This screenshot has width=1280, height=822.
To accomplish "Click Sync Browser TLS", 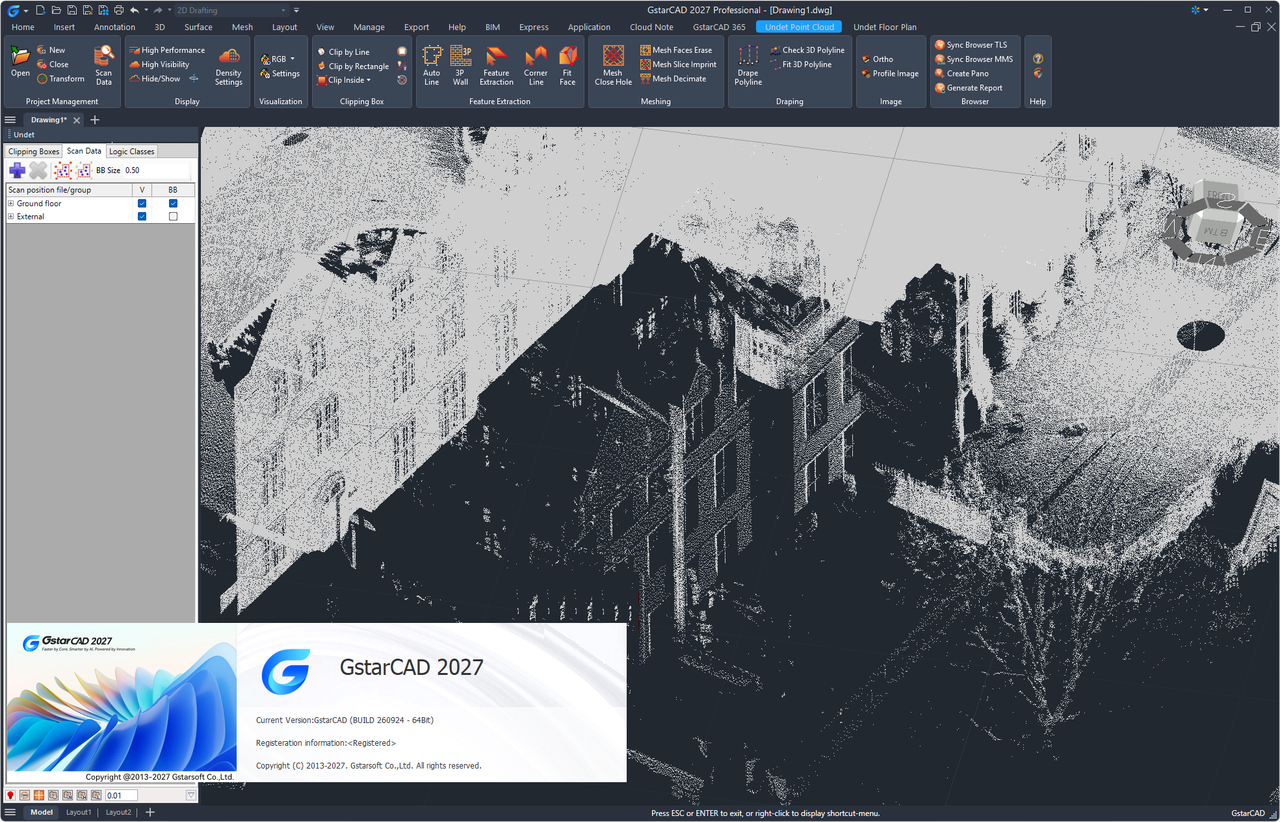I will 970,45.
